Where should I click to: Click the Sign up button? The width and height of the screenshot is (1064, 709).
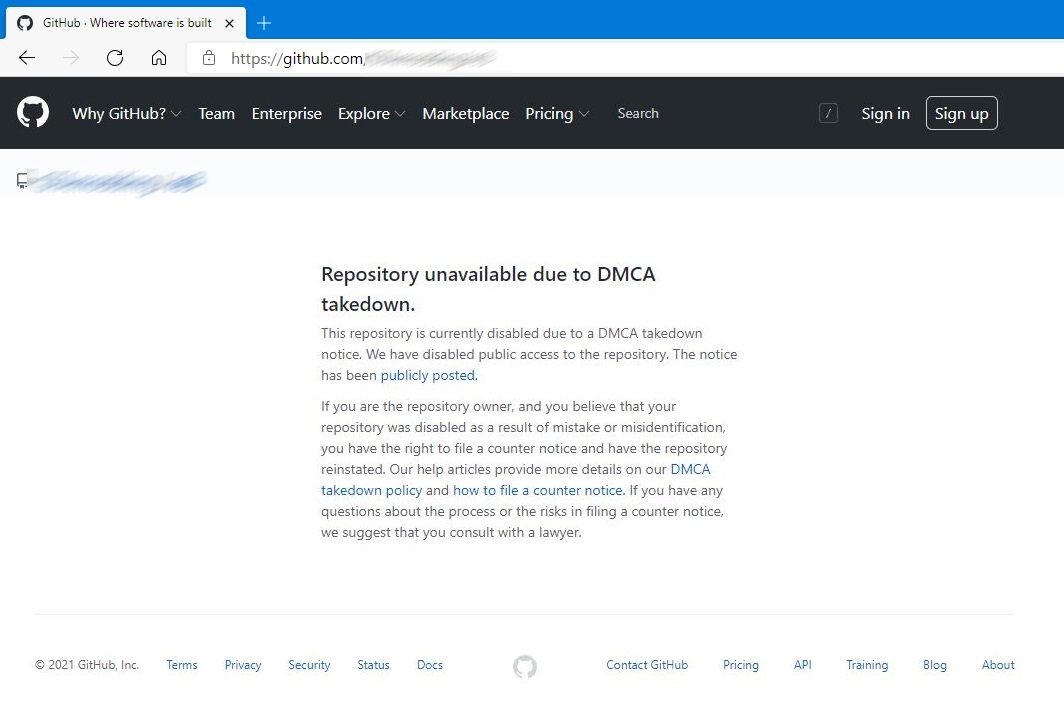click(x=961, y=114)
